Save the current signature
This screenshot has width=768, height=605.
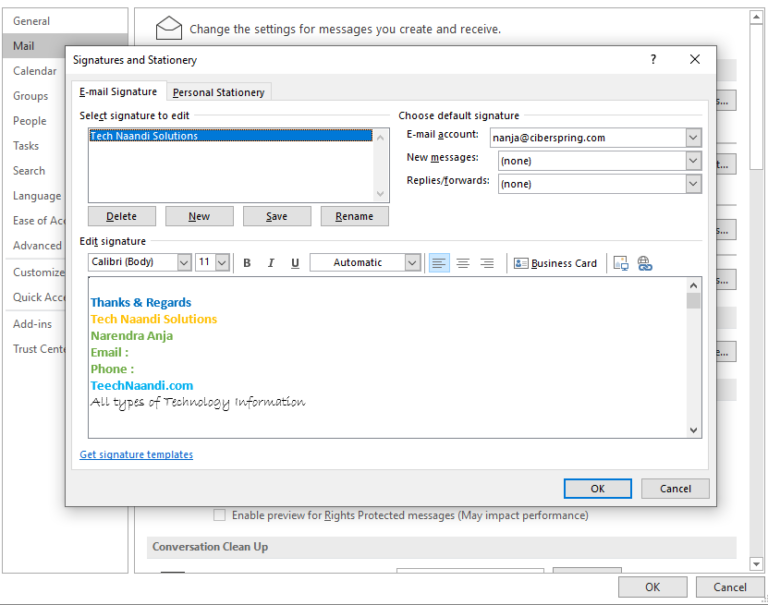(x=277, y=216)
